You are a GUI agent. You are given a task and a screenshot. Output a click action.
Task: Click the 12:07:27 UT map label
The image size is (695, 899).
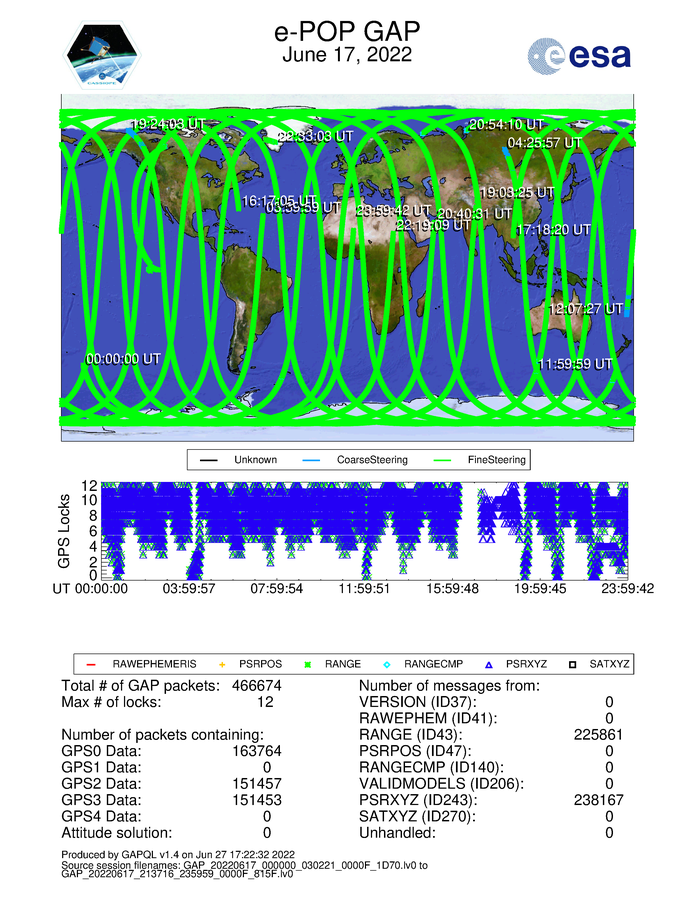(x=585, y=308)
